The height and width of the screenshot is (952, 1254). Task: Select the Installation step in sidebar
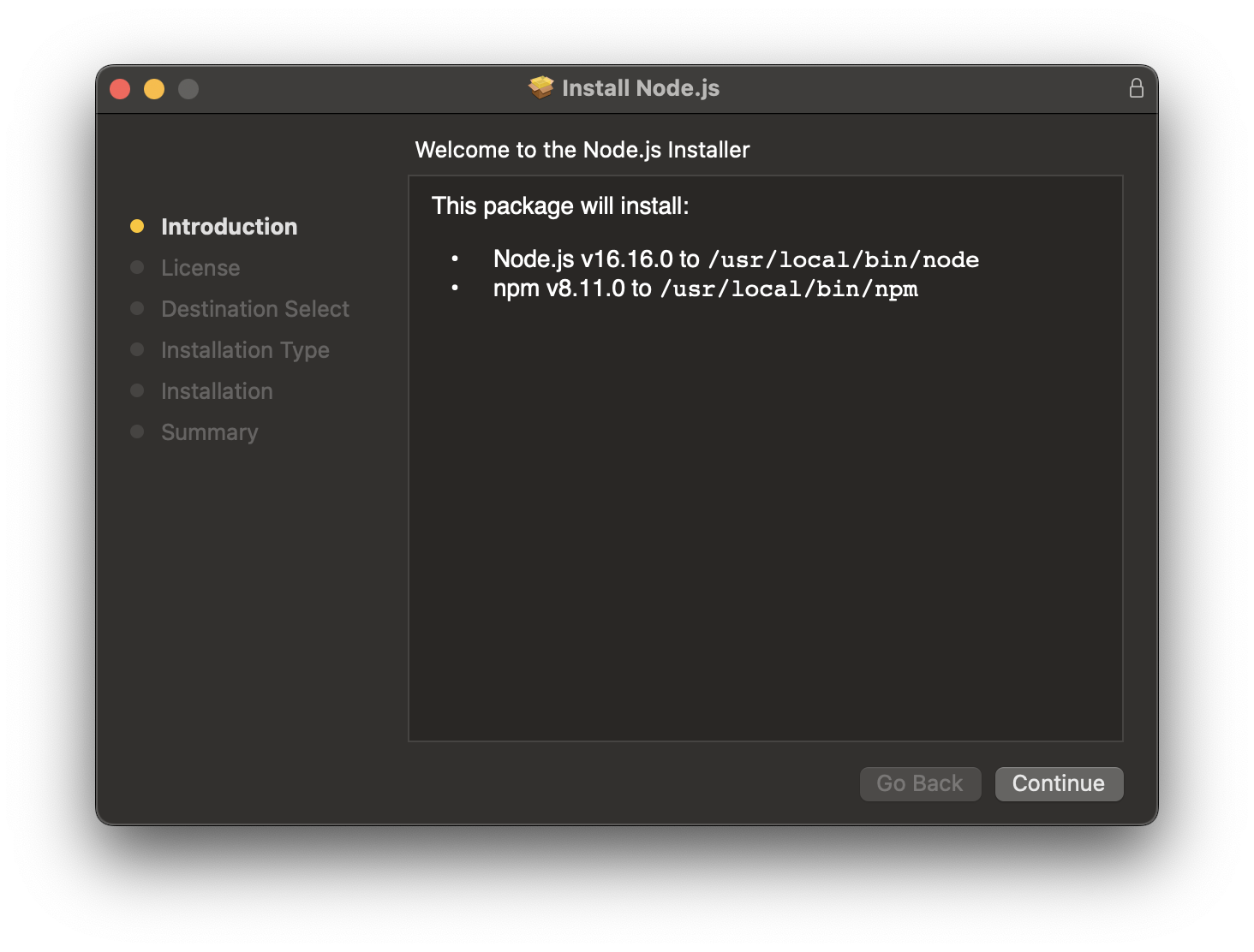[x=217, y=391]
